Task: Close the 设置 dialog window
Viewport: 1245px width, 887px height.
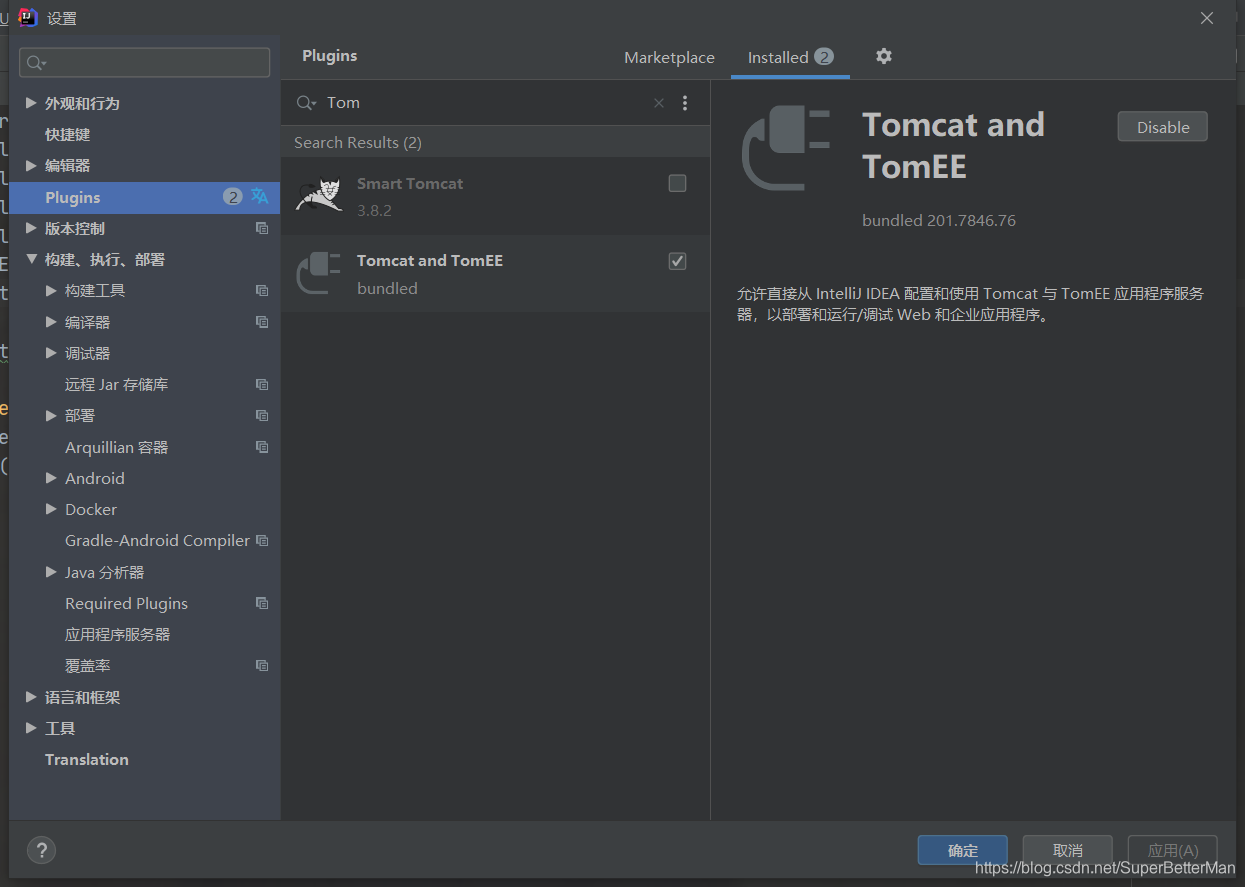Action: pyautogui.click(x=1207, y=18)
